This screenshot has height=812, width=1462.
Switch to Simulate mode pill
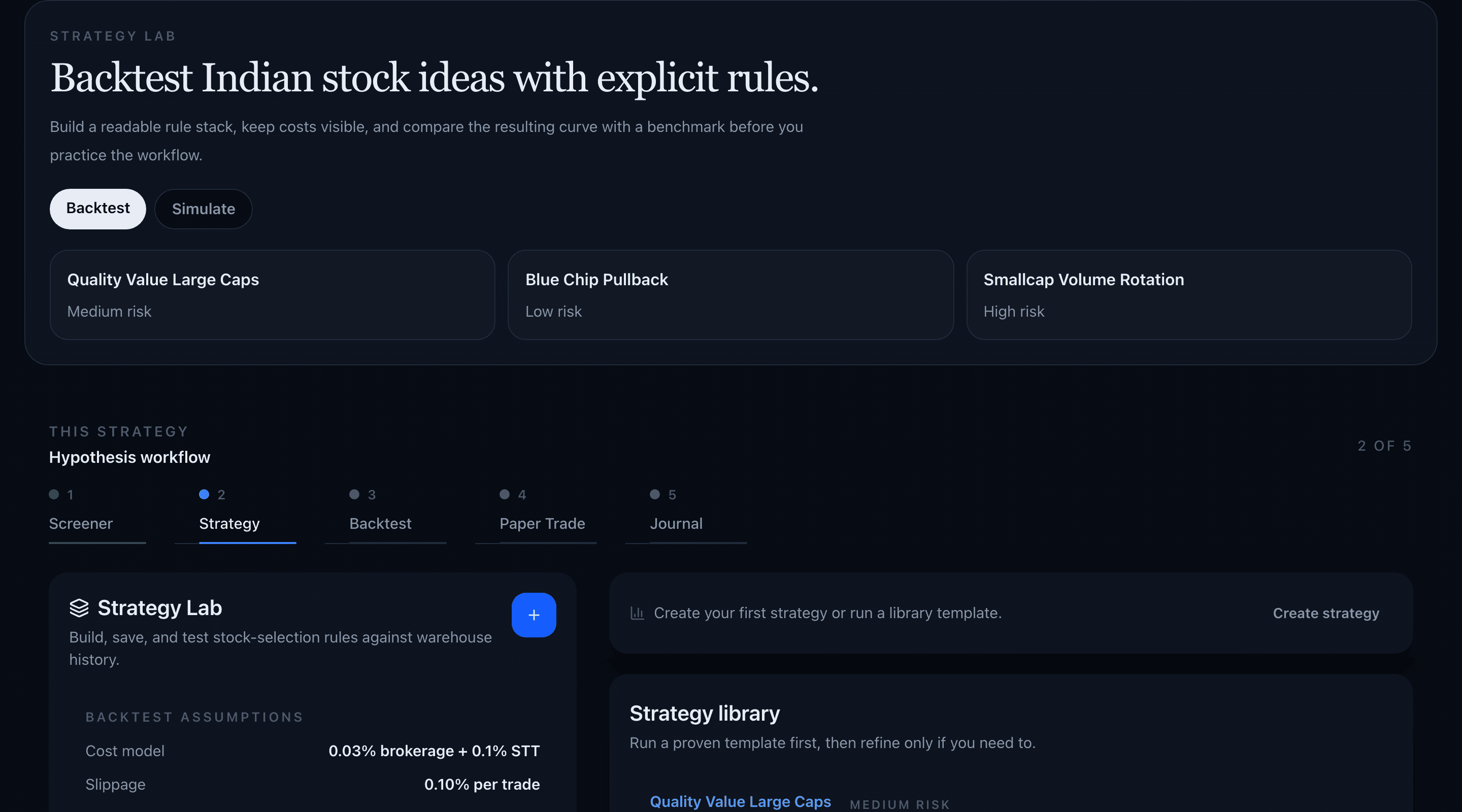pyautogui.click(x=203, y=209)
